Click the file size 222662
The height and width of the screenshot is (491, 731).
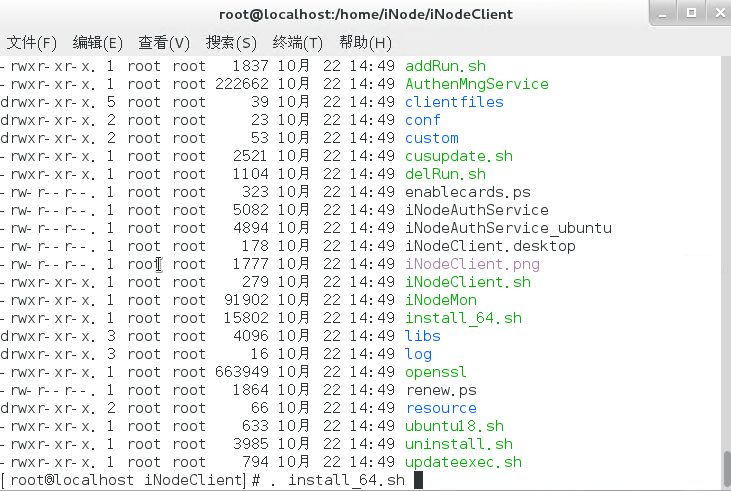coord(241,84)
